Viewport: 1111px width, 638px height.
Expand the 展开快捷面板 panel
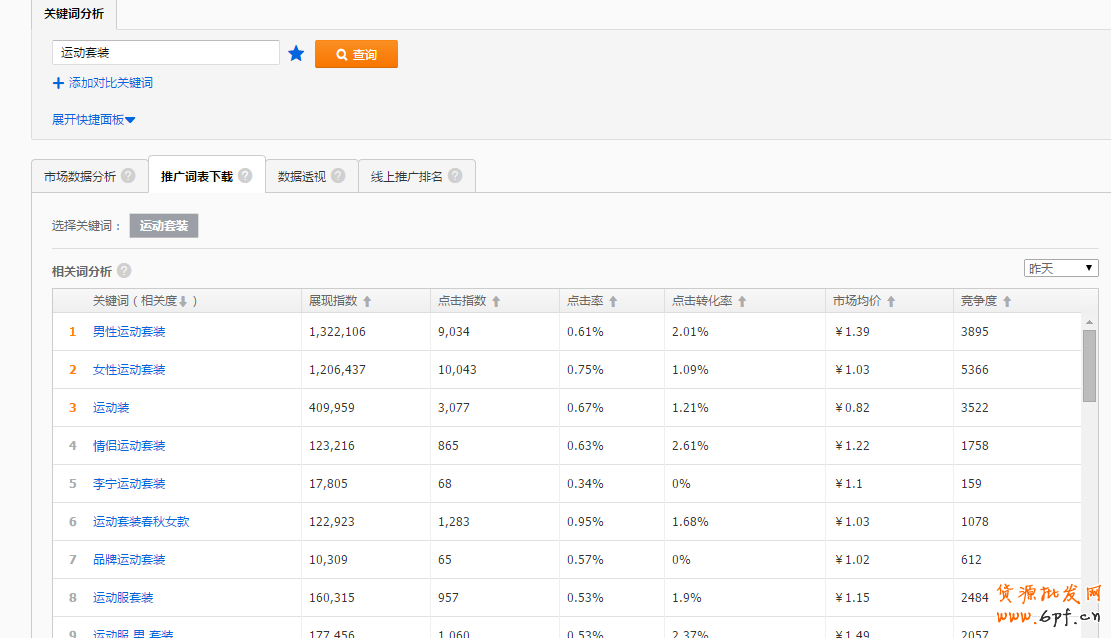point(93,120)
